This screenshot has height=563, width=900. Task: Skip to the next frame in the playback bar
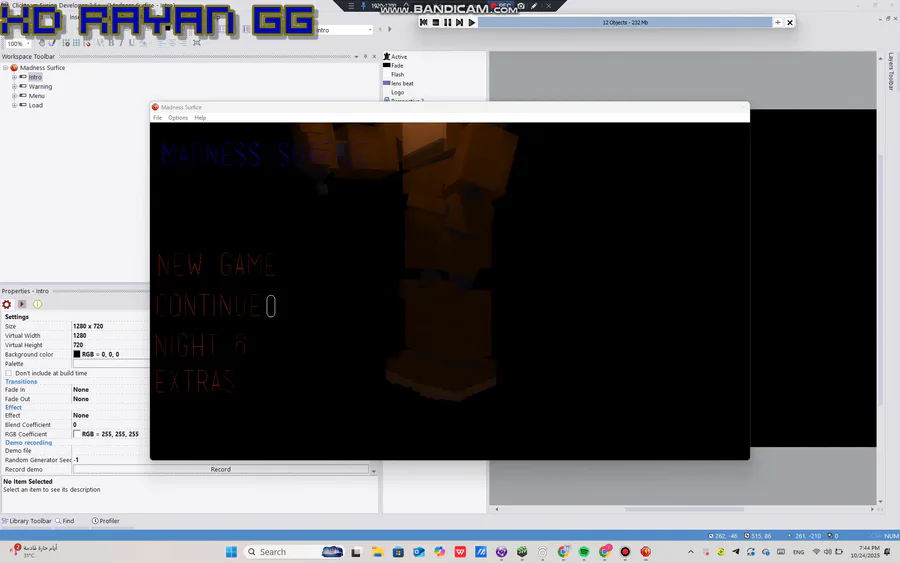[459, 22]
